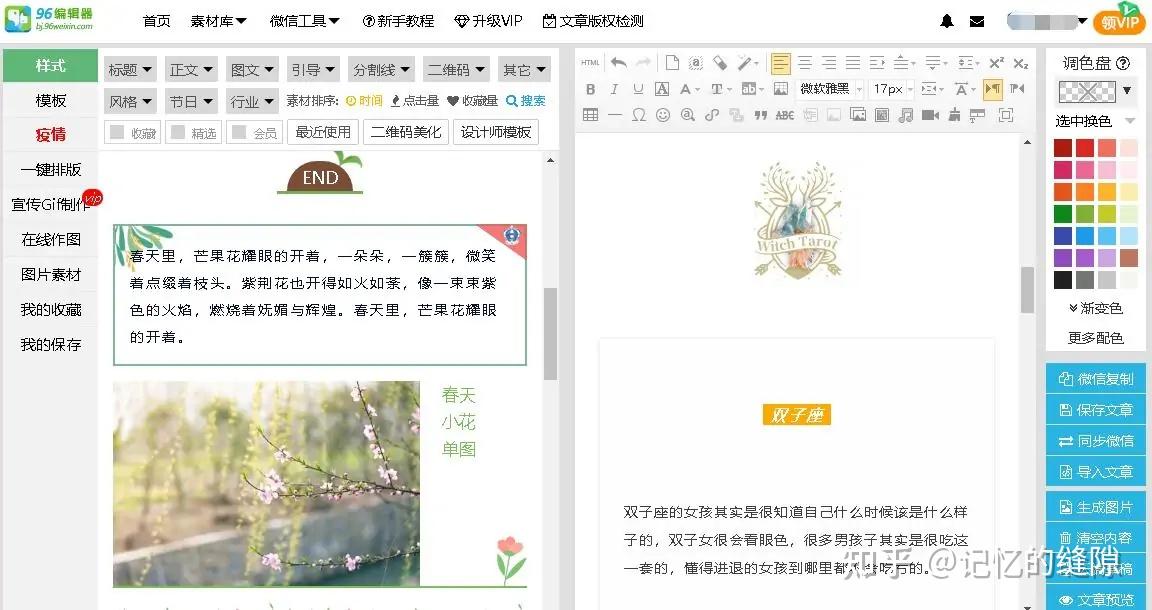
Task: Center-align the selected text
Action: [x=805, y=64]
